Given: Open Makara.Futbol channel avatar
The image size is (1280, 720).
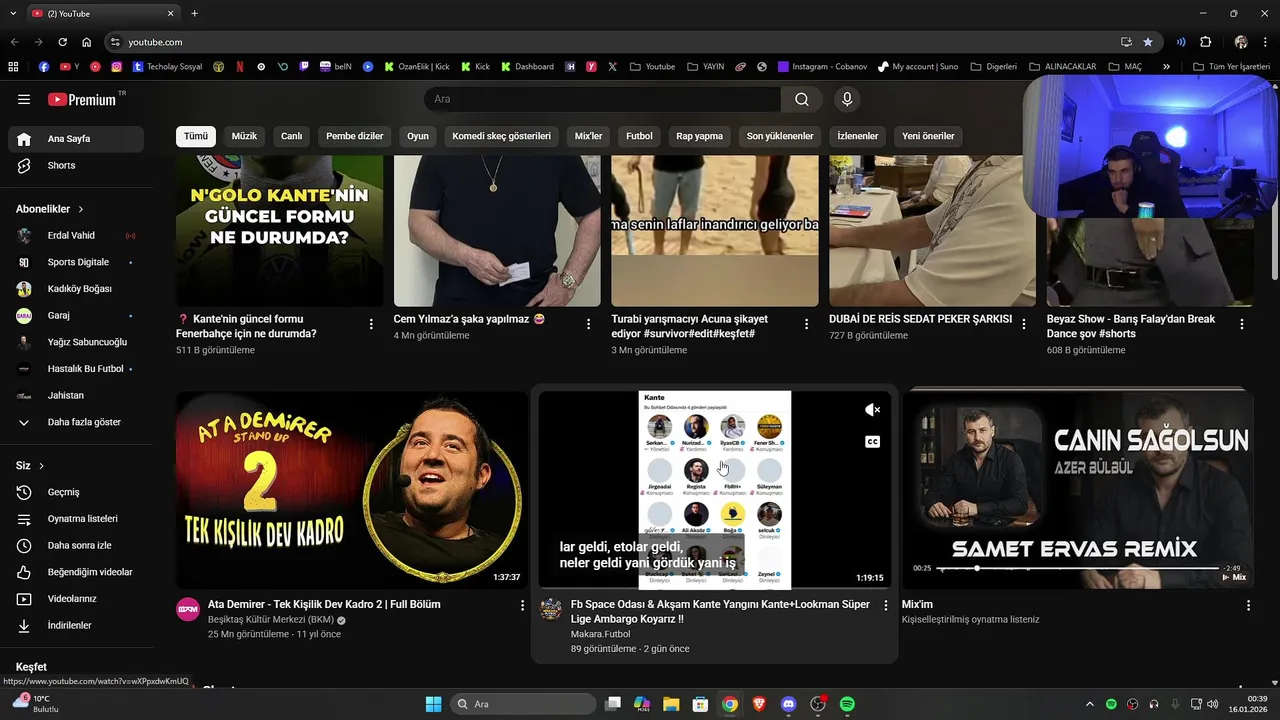Looking at the screenshot, I should coord(551,609).
